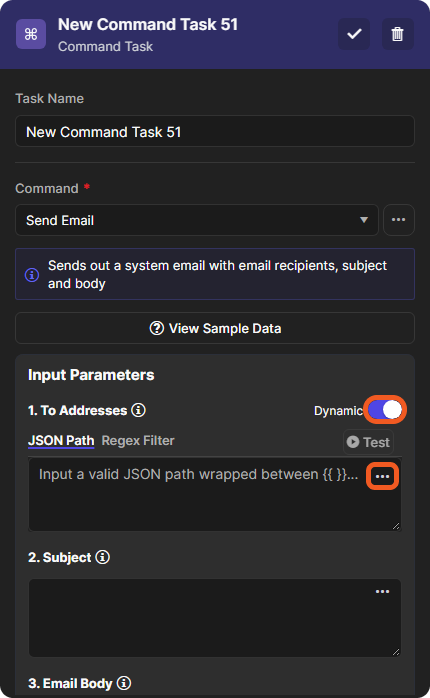The image size is (430, 698).
Task: Click info icon next to Email Body
Action: click(124, 683)
